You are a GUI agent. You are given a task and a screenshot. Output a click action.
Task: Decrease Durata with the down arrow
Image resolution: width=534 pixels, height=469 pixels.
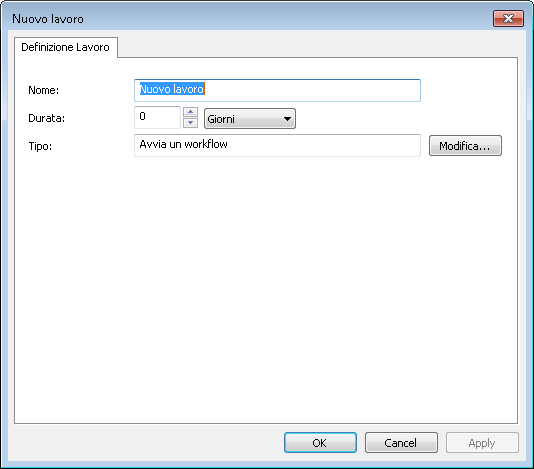(x=190, y=123)
